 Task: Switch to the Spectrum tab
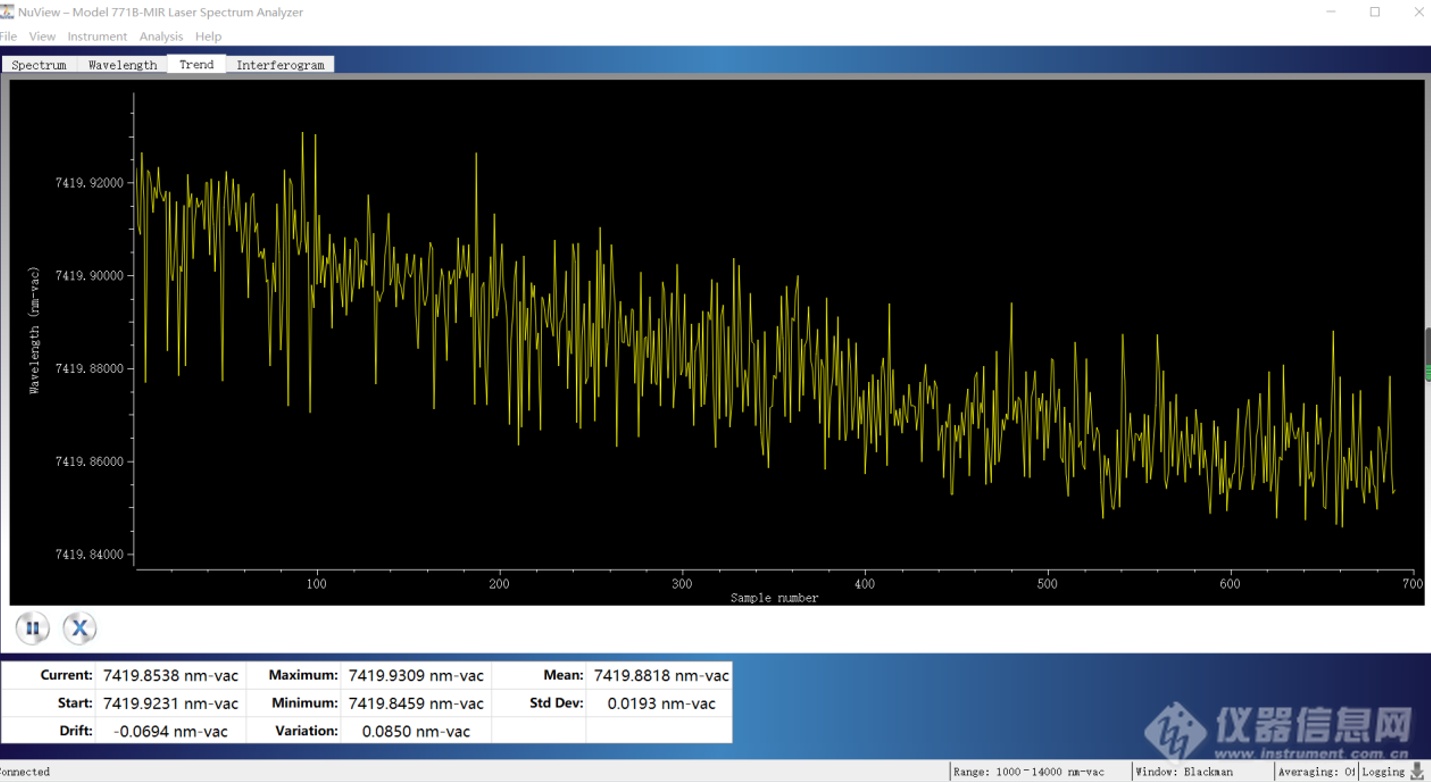(x=39, y=65)
